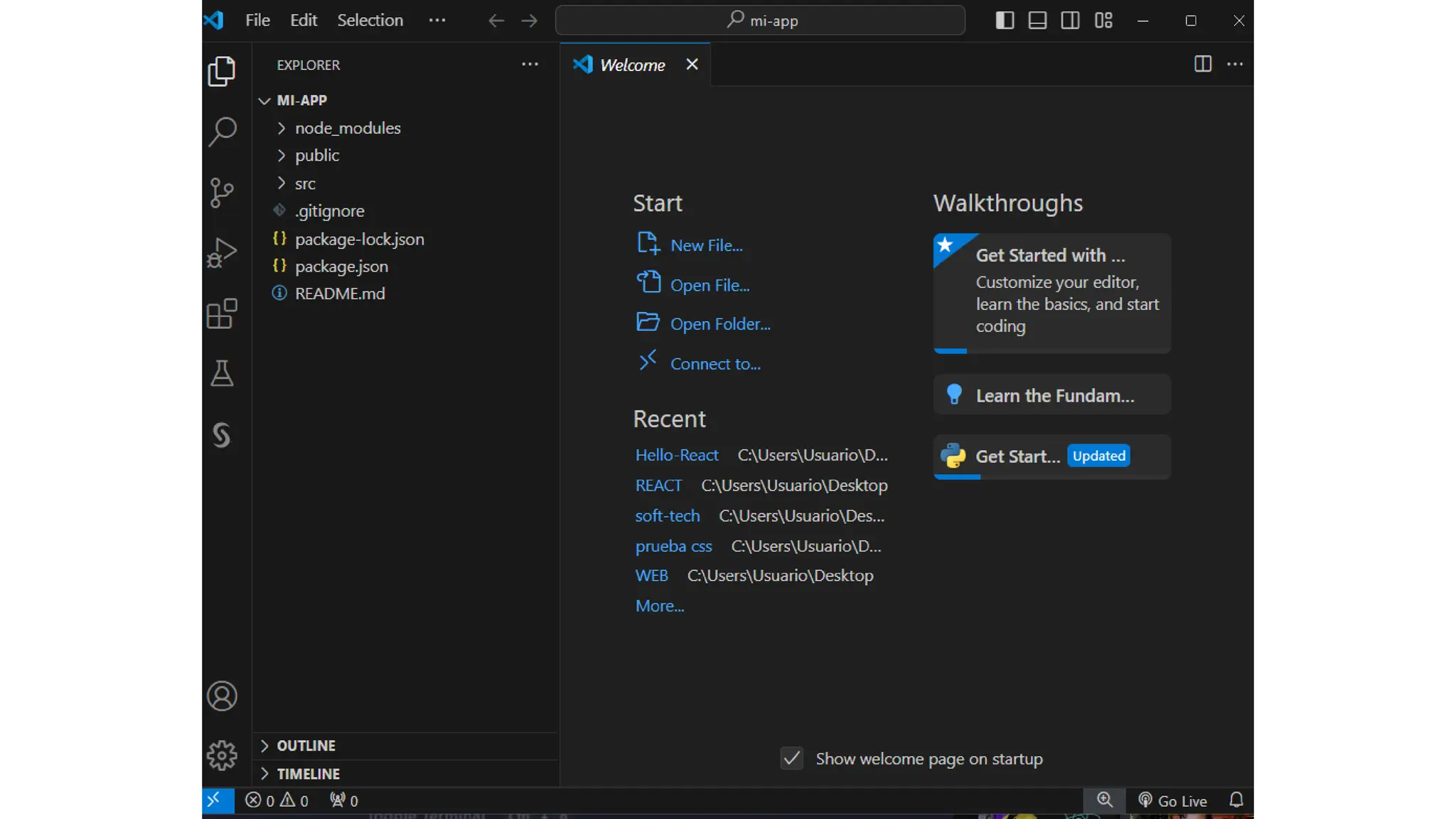Open the Customize Layout icon
The height and width of the screenshot is (819, 1456).
tap(1103, 21)
